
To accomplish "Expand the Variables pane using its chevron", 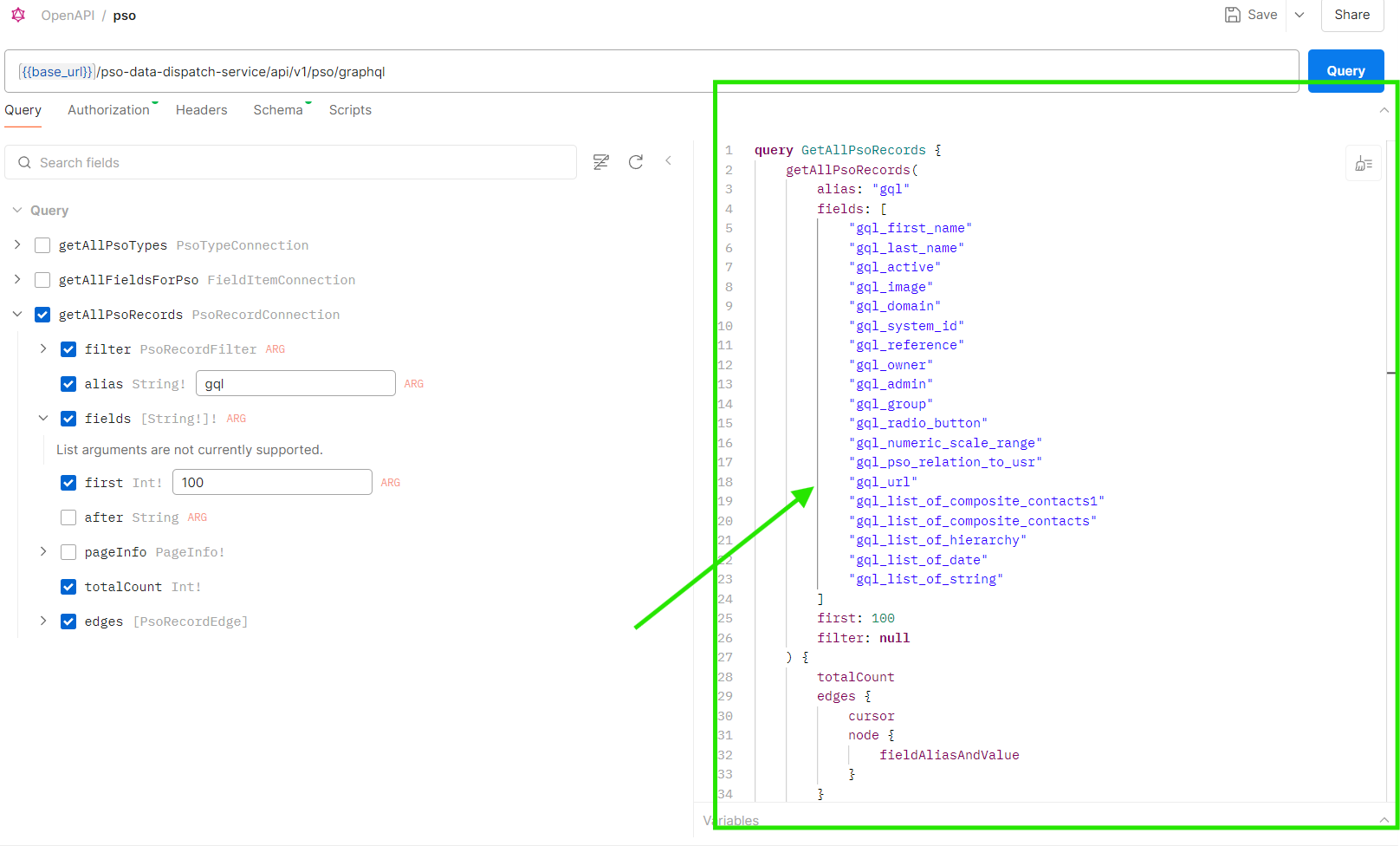I will pos(1384,820).
